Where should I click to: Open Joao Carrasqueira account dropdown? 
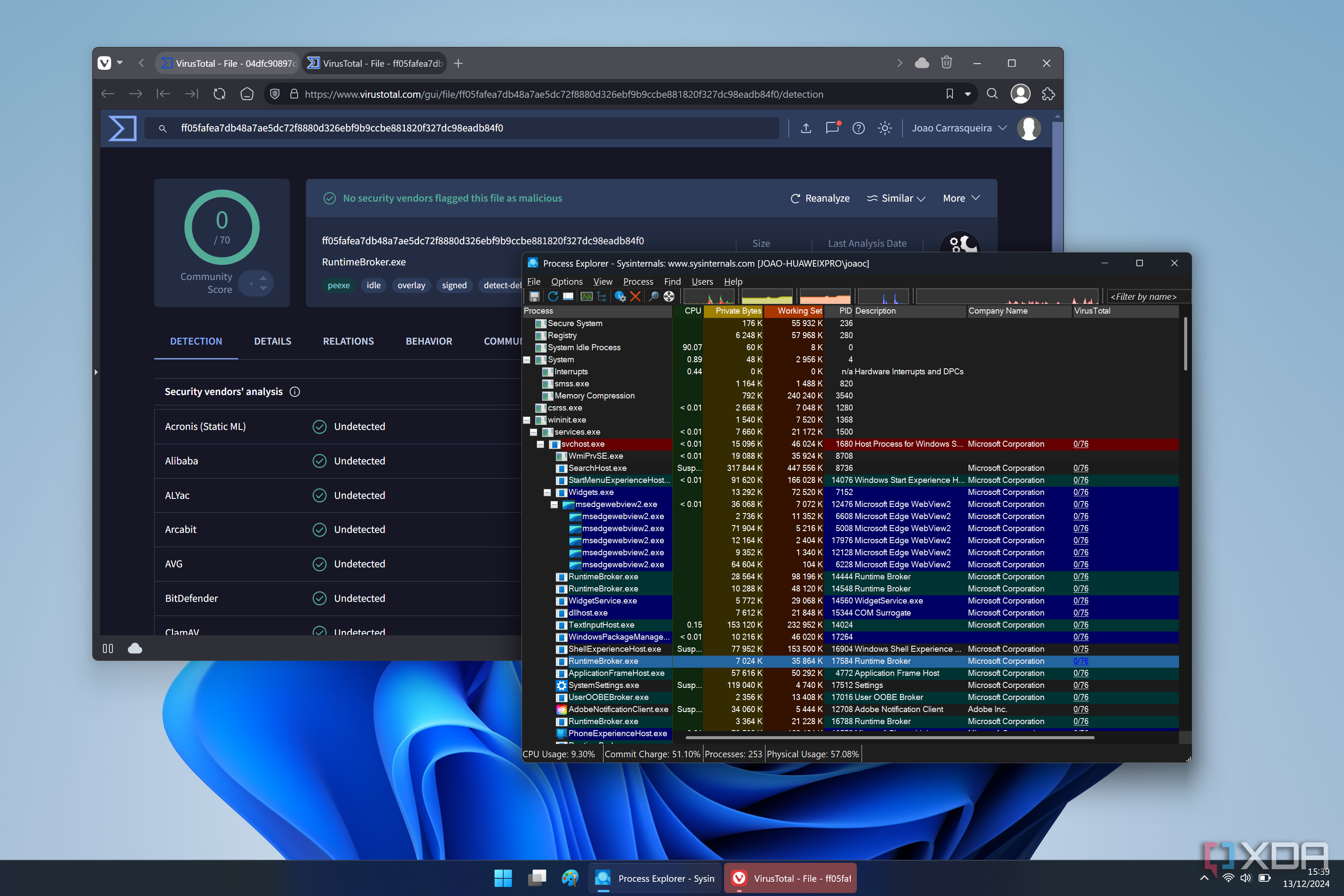(959, 128)
